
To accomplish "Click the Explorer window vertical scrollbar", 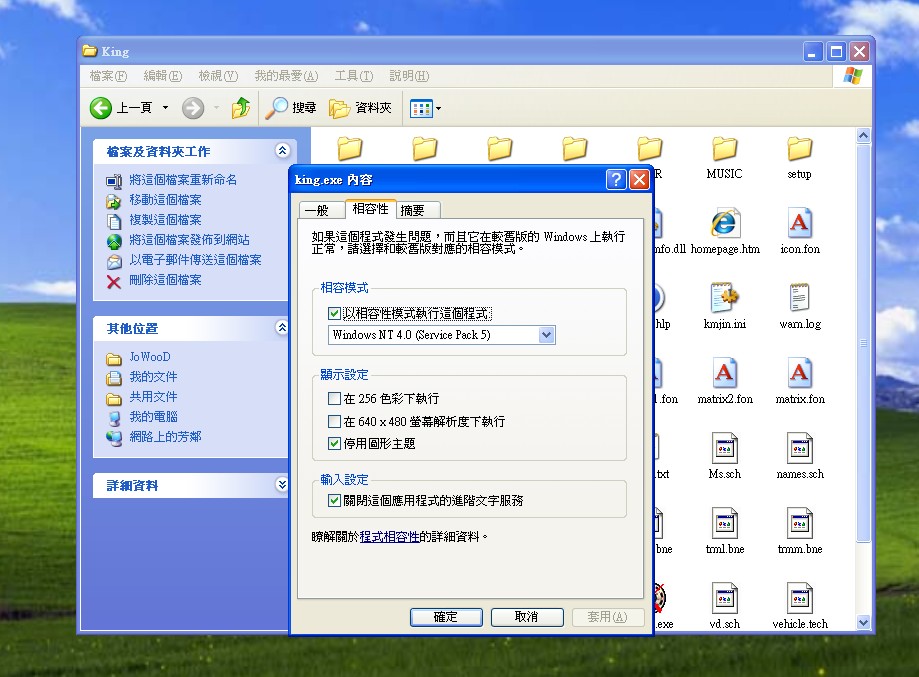I will [864, 380].
